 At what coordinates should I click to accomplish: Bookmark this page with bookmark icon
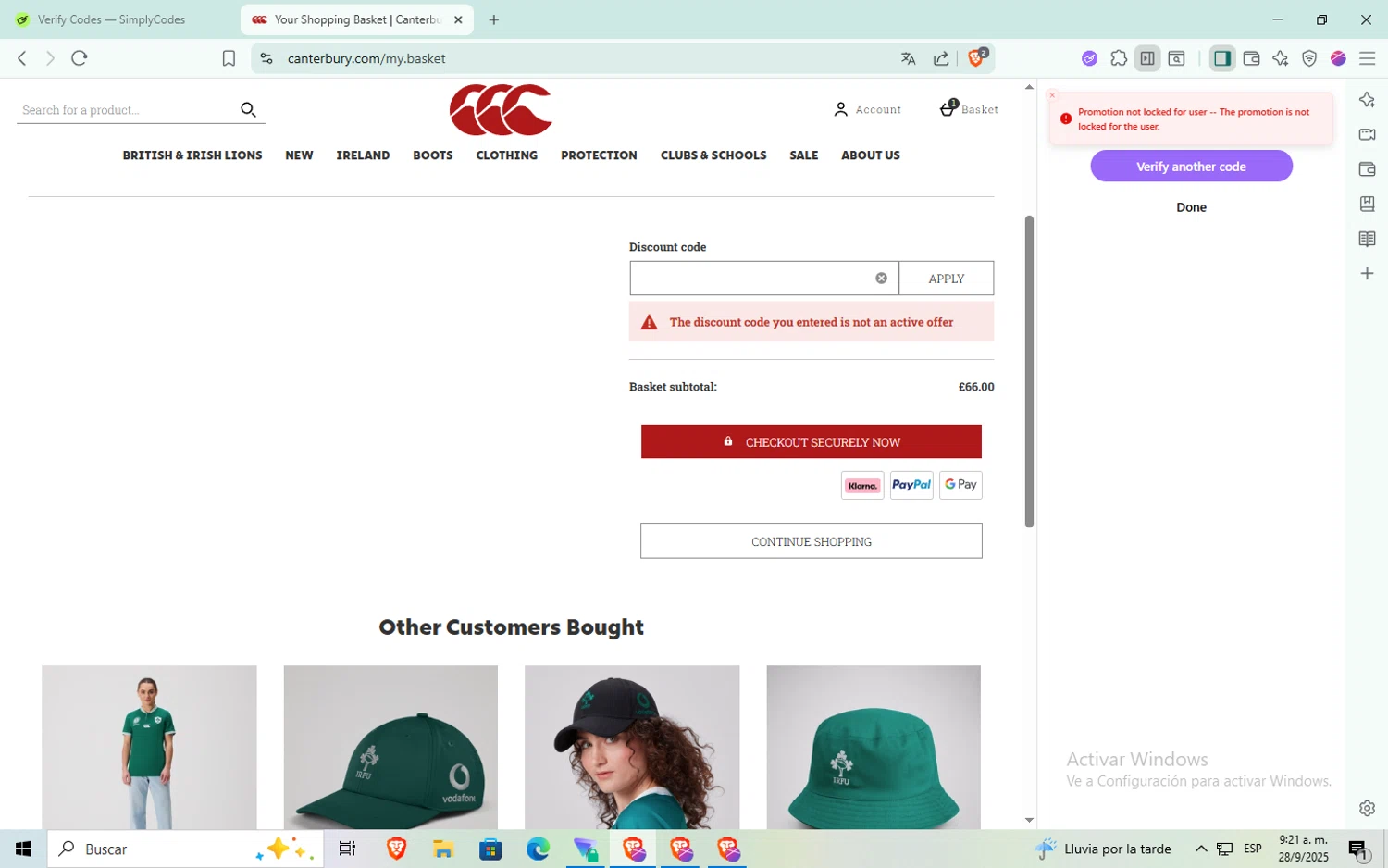pos(229,58)
